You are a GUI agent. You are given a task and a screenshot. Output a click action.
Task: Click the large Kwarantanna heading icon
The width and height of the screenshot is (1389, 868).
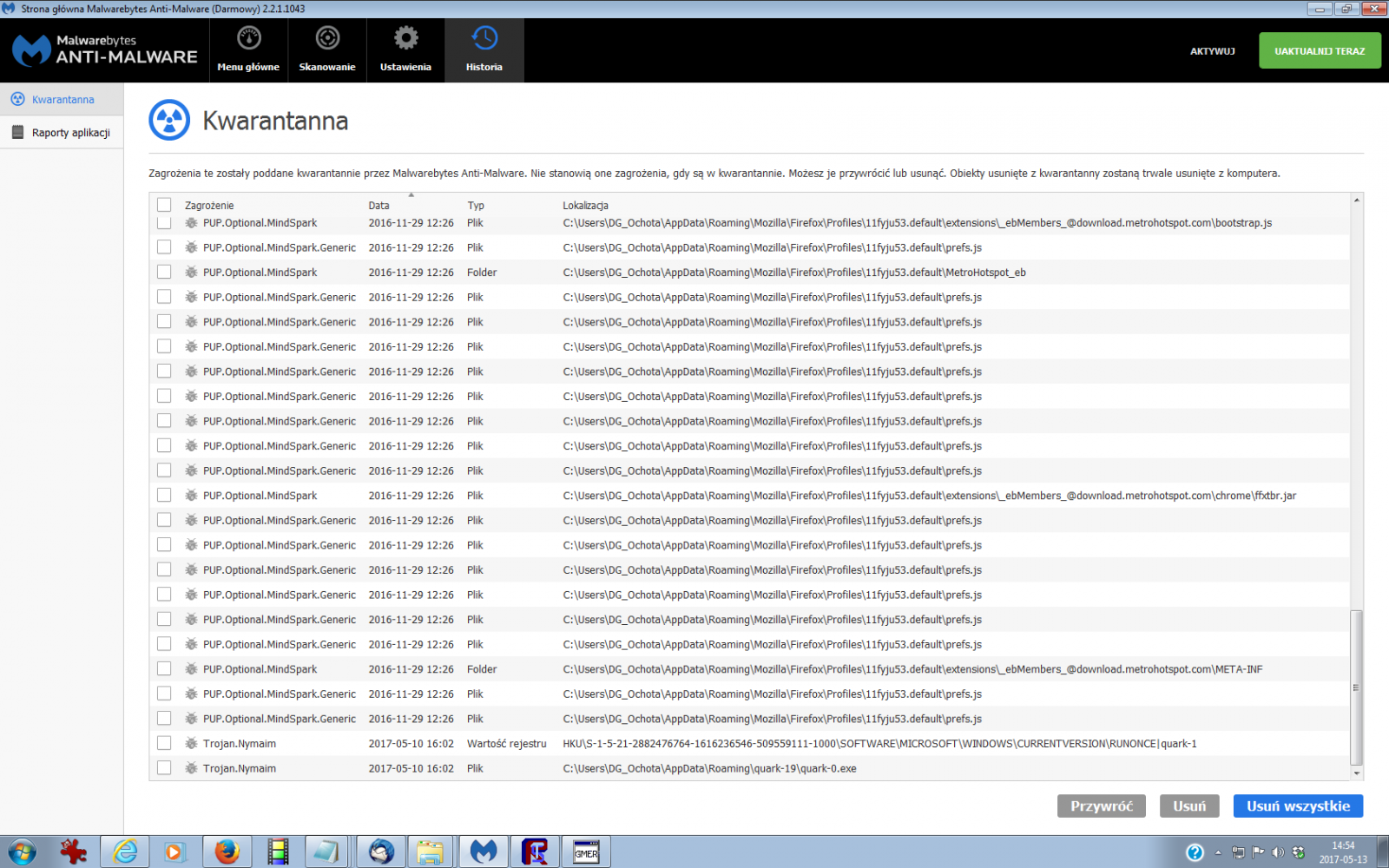(169, 121)
